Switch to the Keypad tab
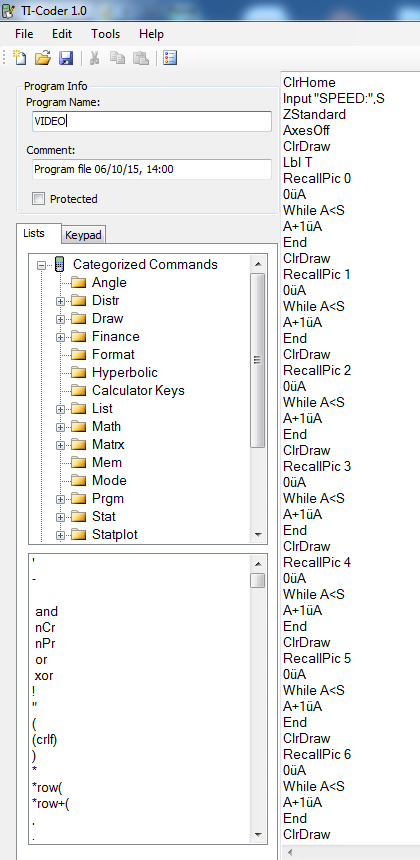420x860 pixels. coord(83,235)
